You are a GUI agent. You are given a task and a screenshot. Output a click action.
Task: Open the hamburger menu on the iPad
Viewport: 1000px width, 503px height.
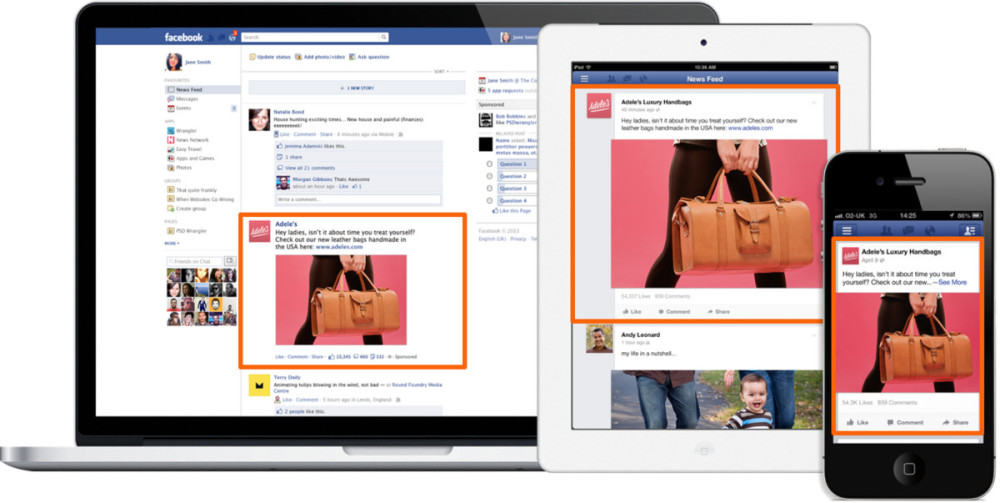point(584,78)
